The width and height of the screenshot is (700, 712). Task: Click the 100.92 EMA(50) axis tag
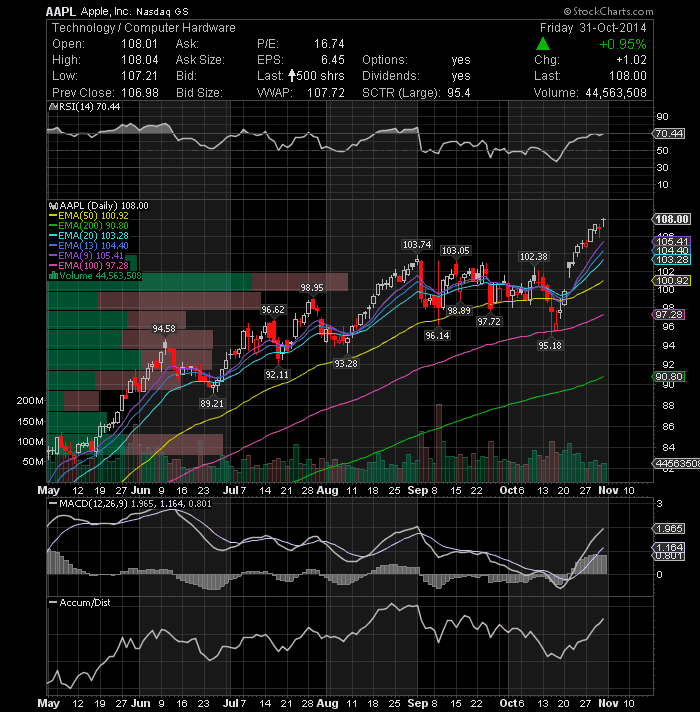tap(671, 281)
